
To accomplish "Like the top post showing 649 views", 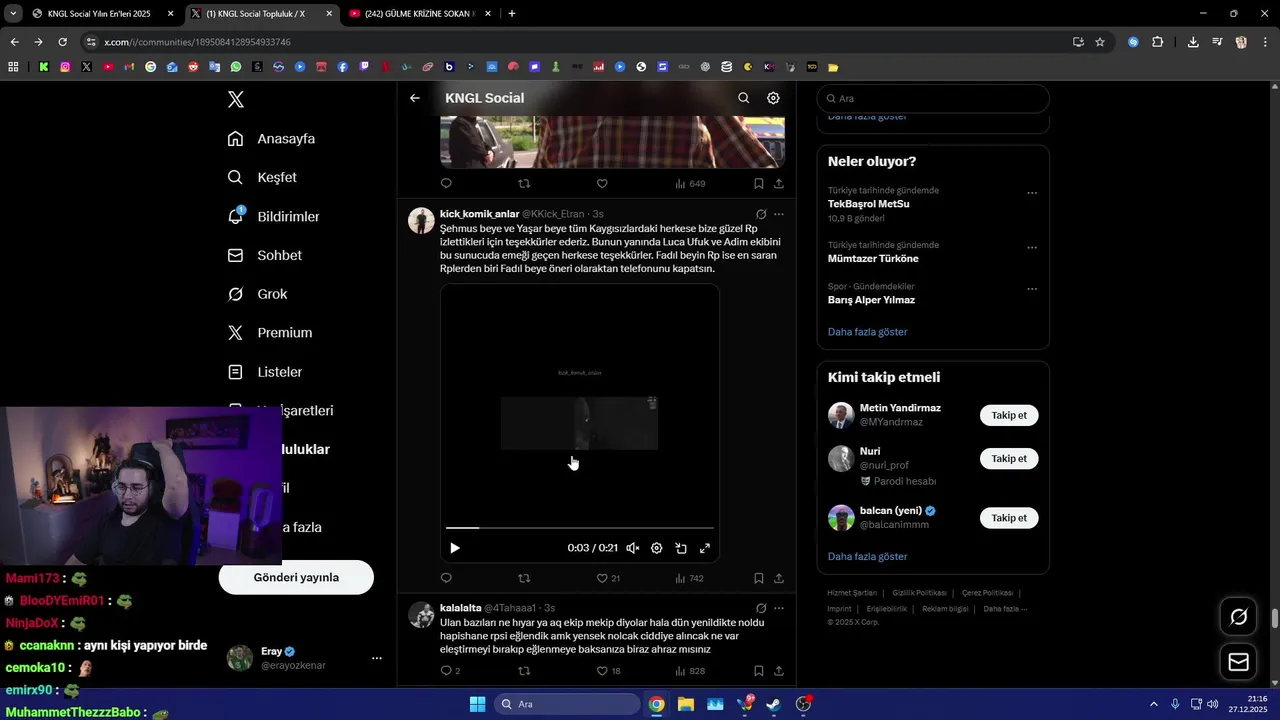I will point(602,184).
